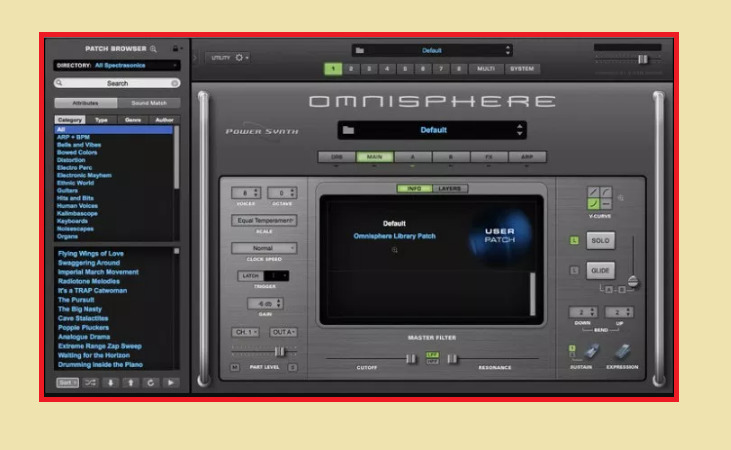Click the Bend Down stepper
The height and width of the screenshot is (450, 731).
tap(583, 312)
